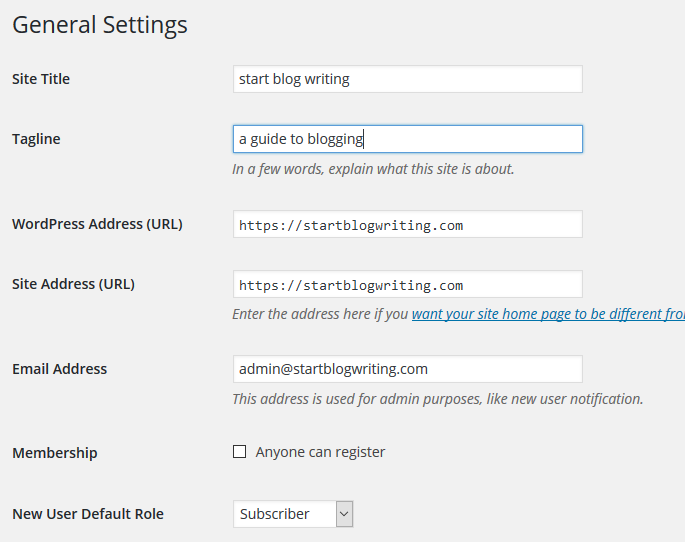Click the Site Address (URL) label
The width and height of the screenshot is (685, 542).
[x=73, y=284]
